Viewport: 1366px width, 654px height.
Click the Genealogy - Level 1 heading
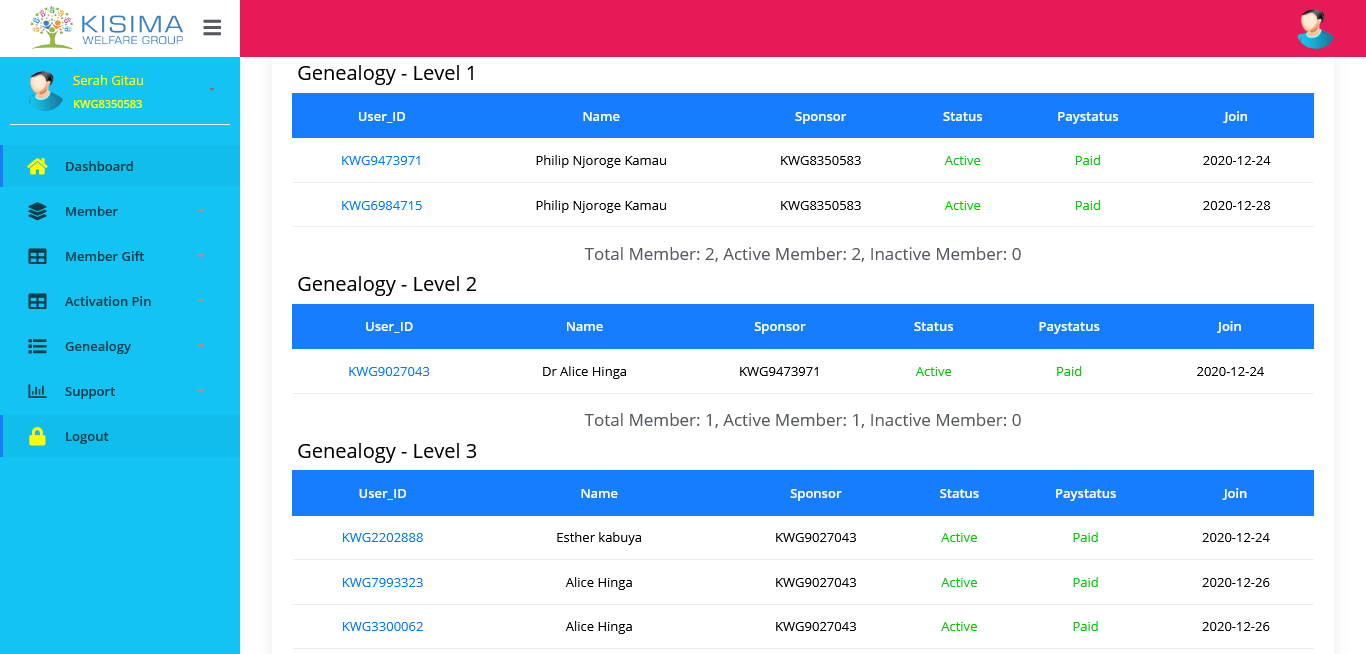[x=387, y=73]
